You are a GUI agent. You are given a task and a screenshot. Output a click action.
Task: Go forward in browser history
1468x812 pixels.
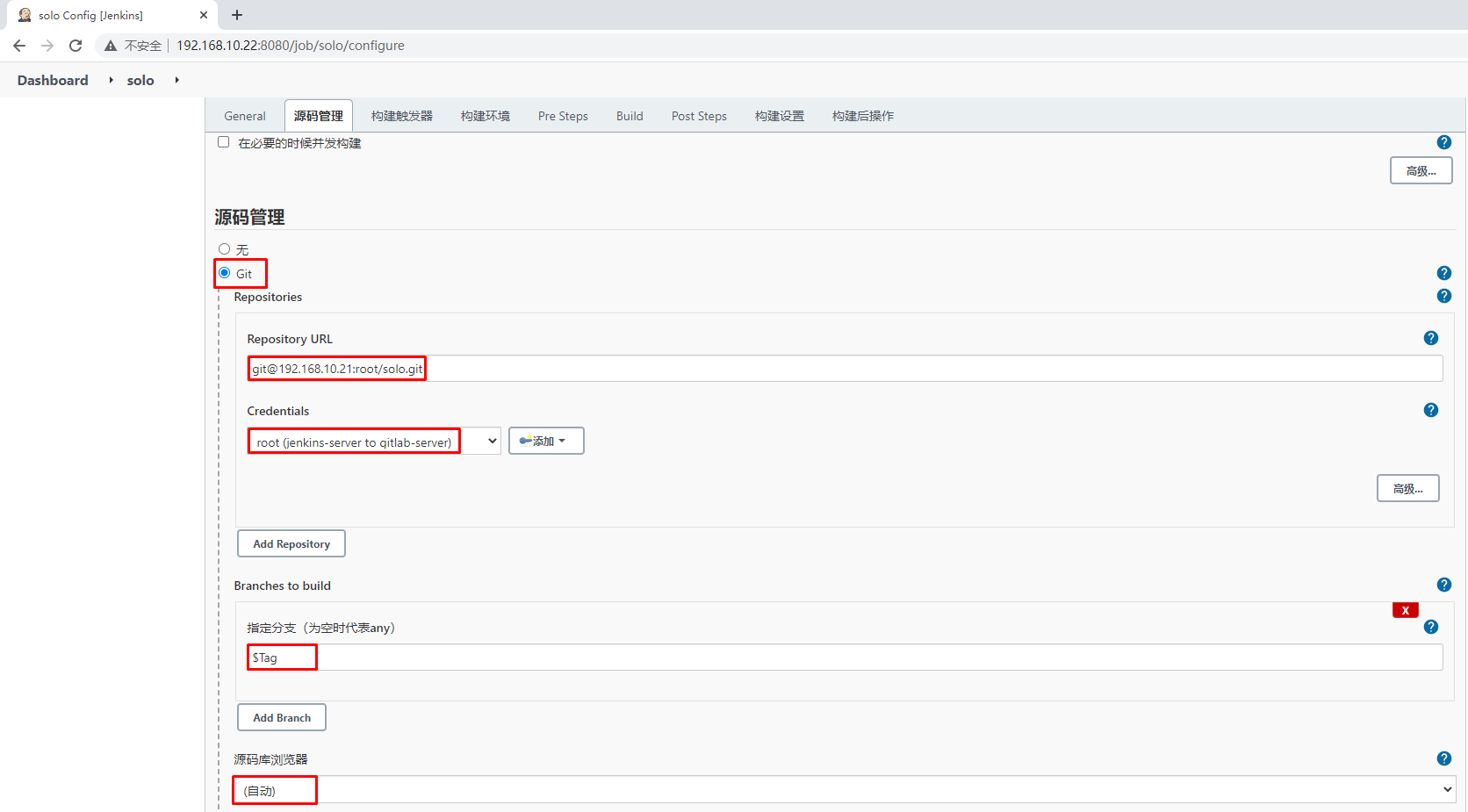tap(47, 46)
